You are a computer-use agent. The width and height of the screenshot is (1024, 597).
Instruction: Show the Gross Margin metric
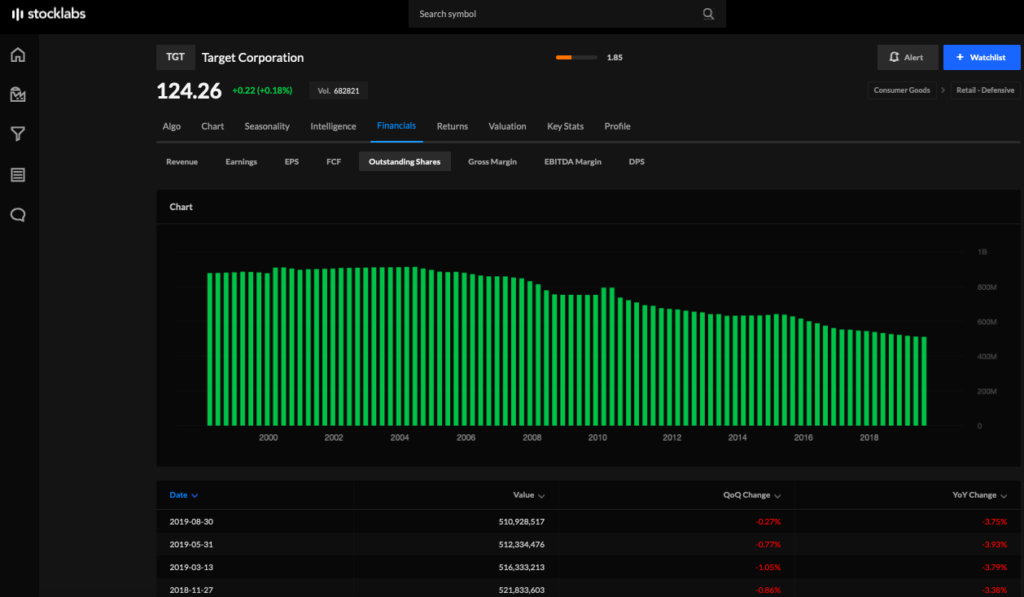(x=492, y=161)
